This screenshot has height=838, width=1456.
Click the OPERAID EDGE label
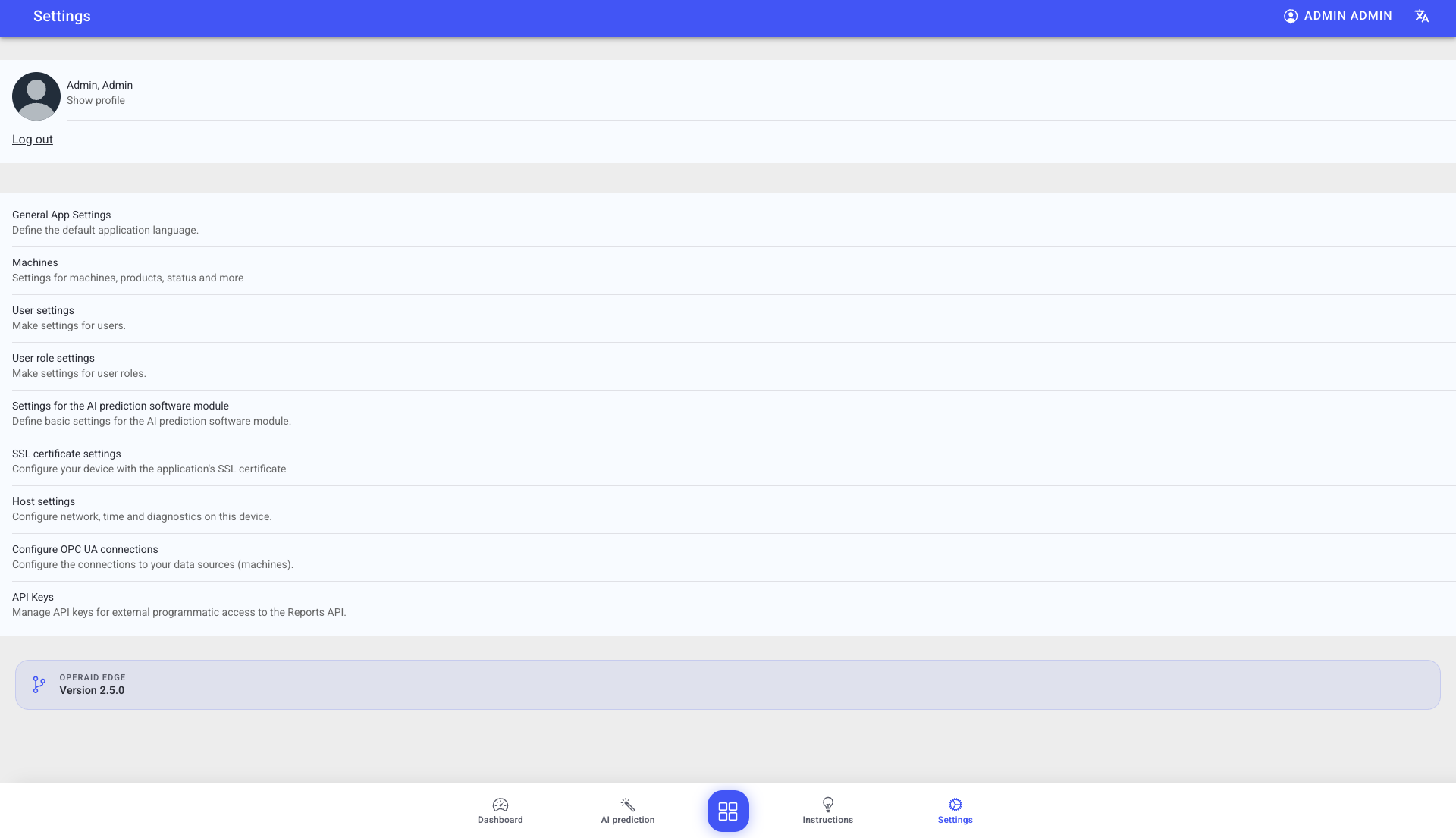click(x=93, y=678)
